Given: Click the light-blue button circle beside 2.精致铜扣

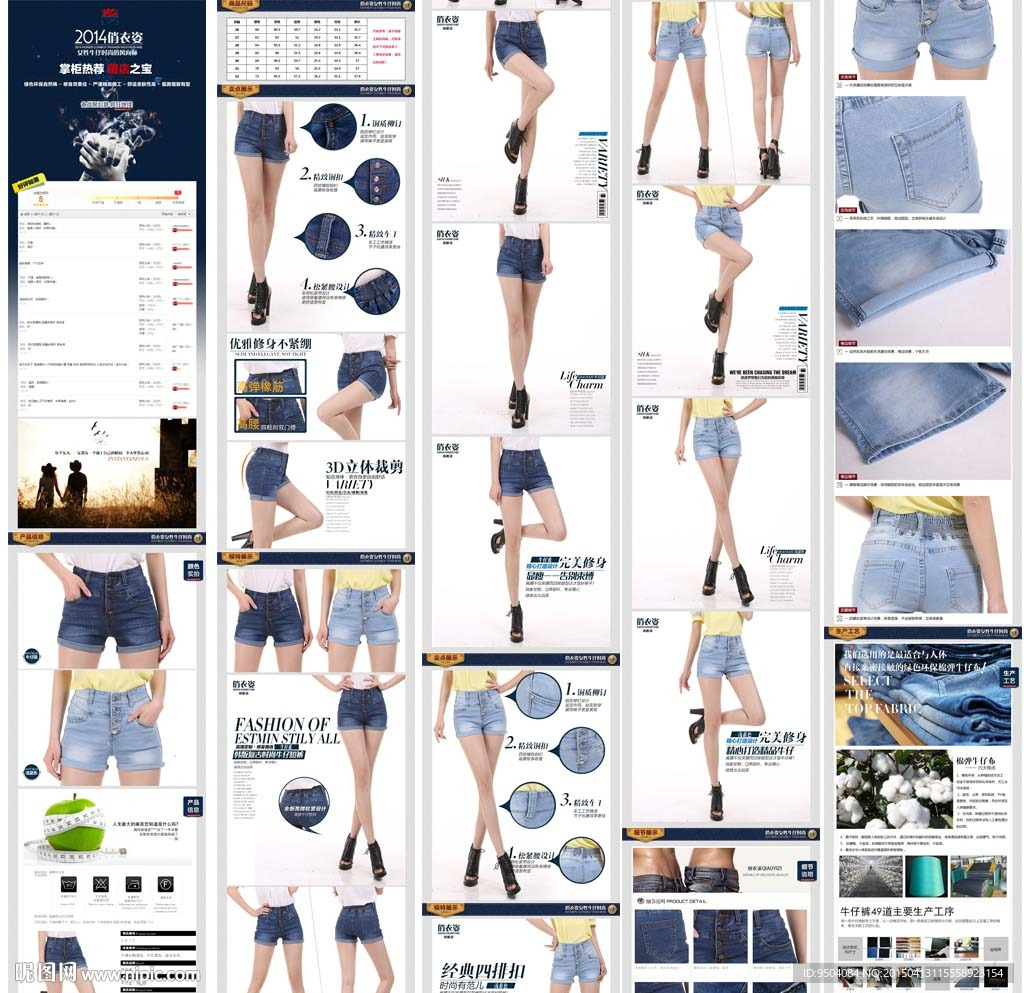Looking at the screenshot, I should click(580, 751).
